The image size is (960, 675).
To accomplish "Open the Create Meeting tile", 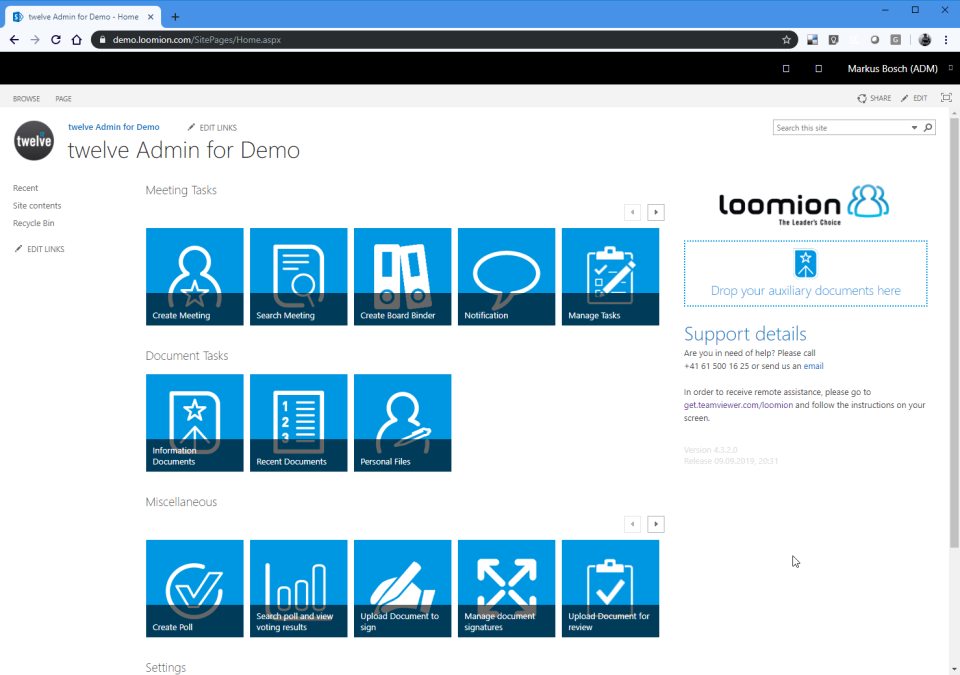I will pos(194,276).
